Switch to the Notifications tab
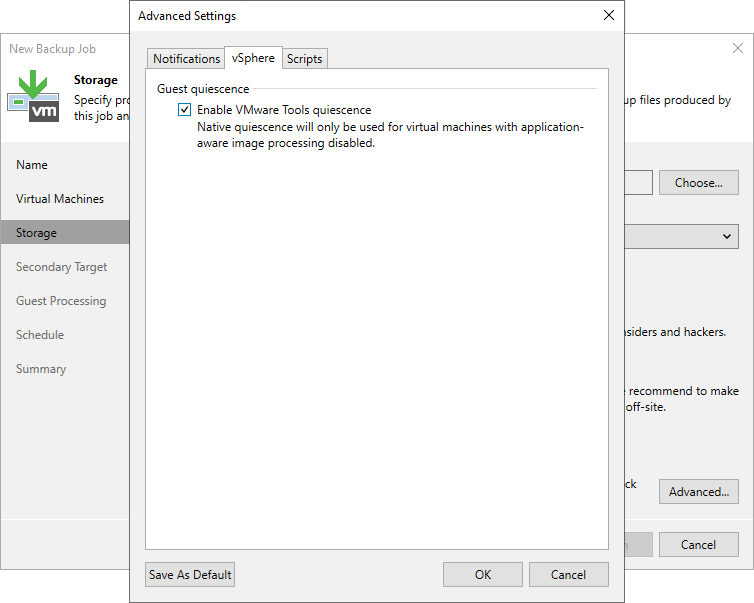 tap(186, 59)
